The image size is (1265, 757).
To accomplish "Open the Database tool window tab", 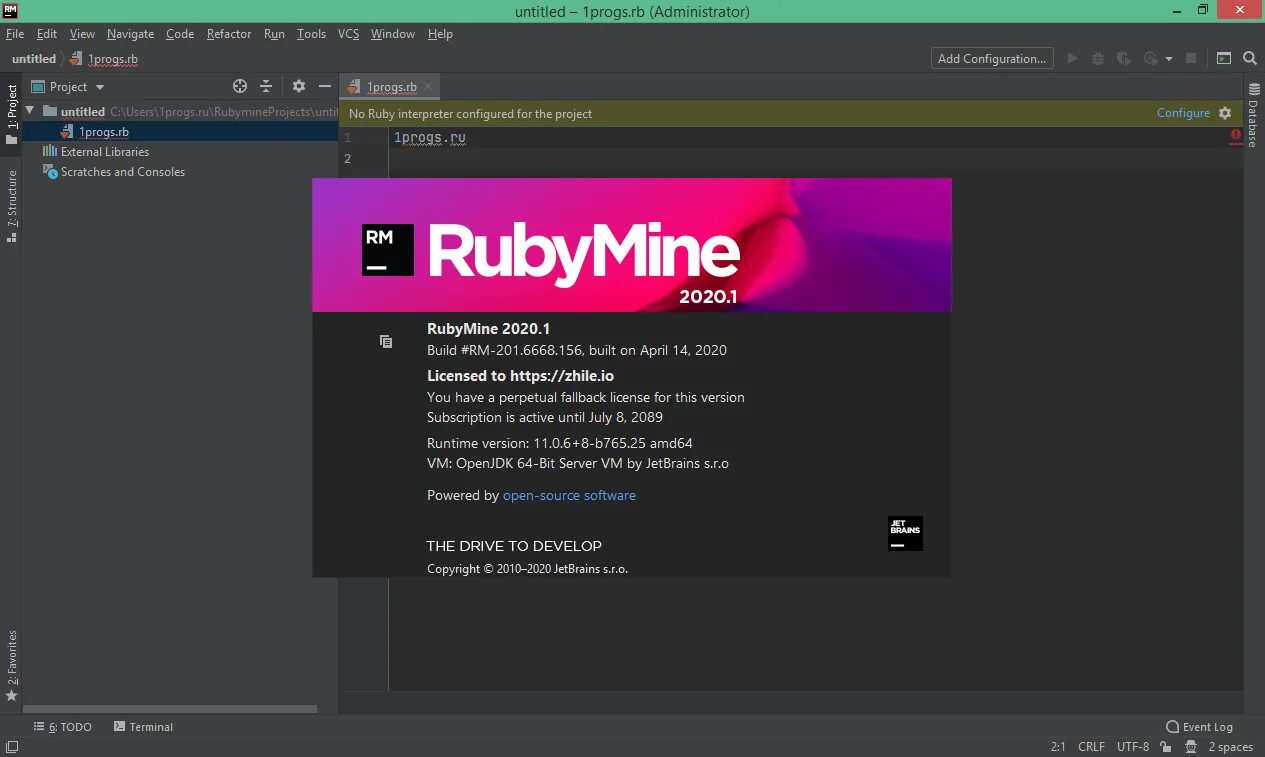I will (1253, 117).
